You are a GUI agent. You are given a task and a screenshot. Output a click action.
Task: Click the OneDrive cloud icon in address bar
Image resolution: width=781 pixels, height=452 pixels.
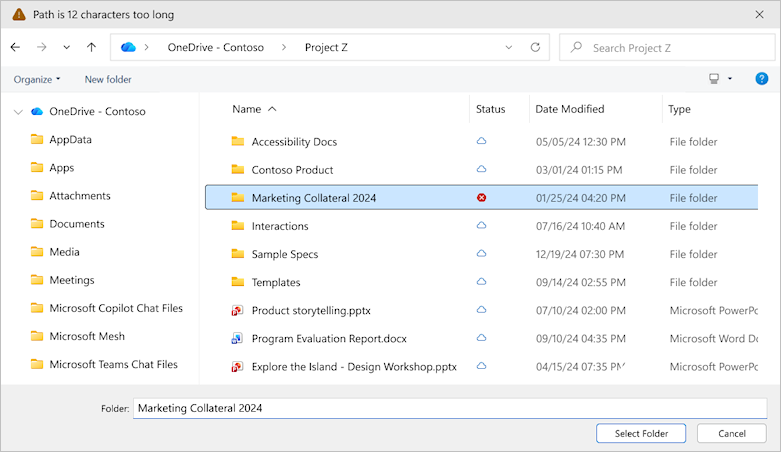[x=128, y=47]
